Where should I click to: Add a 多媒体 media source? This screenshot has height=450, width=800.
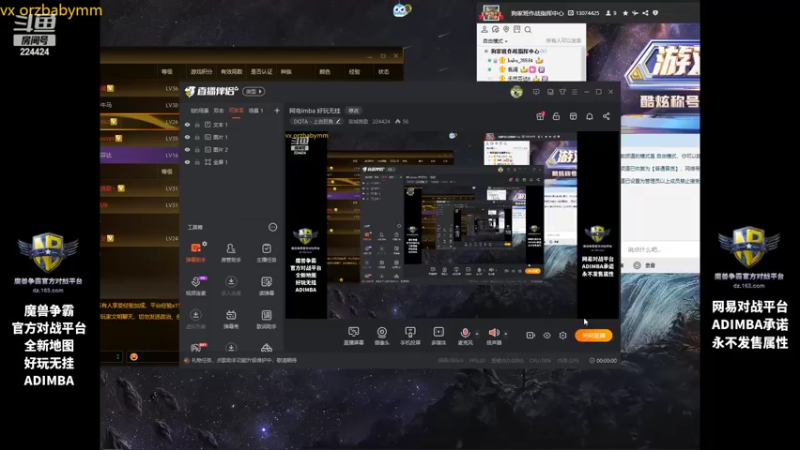click(x=438, y=336)
